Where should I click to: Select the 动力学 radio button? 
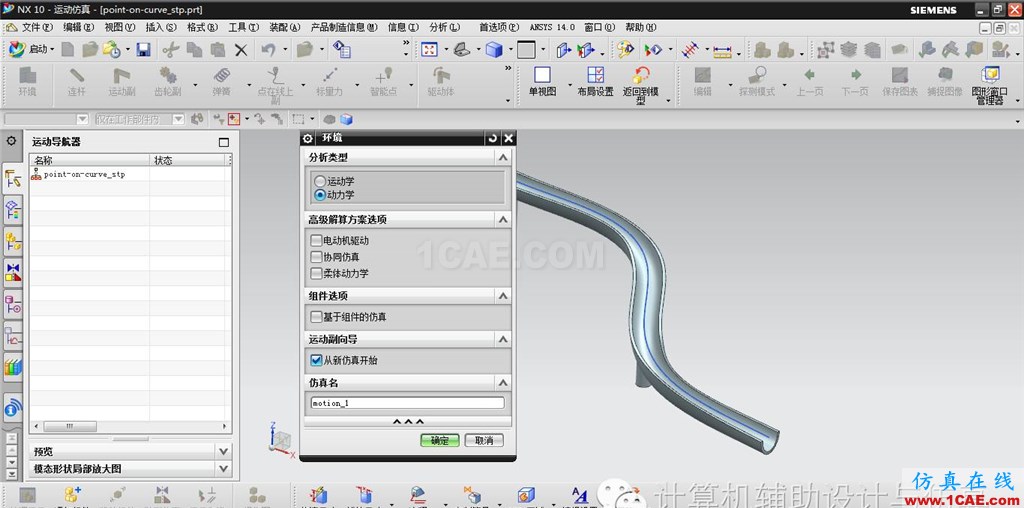(x=319, y=195)
